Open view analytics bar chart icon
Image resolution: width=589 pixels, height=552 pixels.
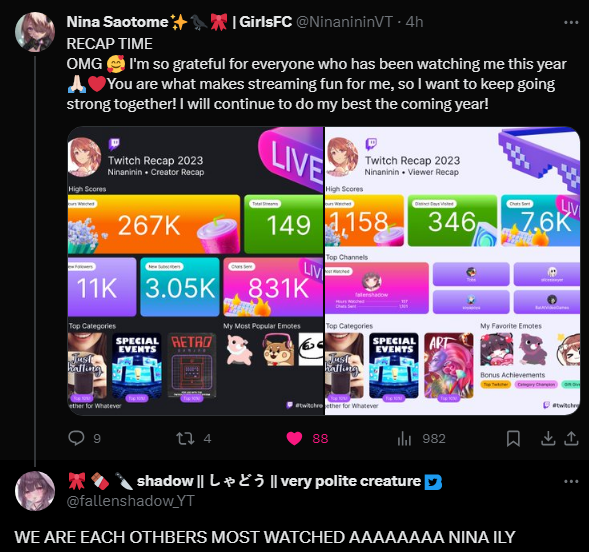[404, 438]
